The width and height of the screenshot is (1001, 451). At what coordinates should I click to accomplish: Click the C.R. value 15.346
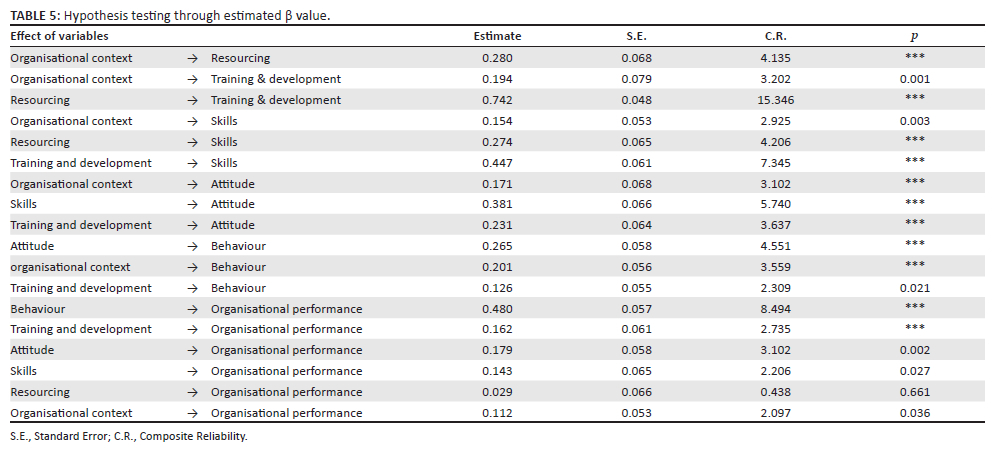775,100
